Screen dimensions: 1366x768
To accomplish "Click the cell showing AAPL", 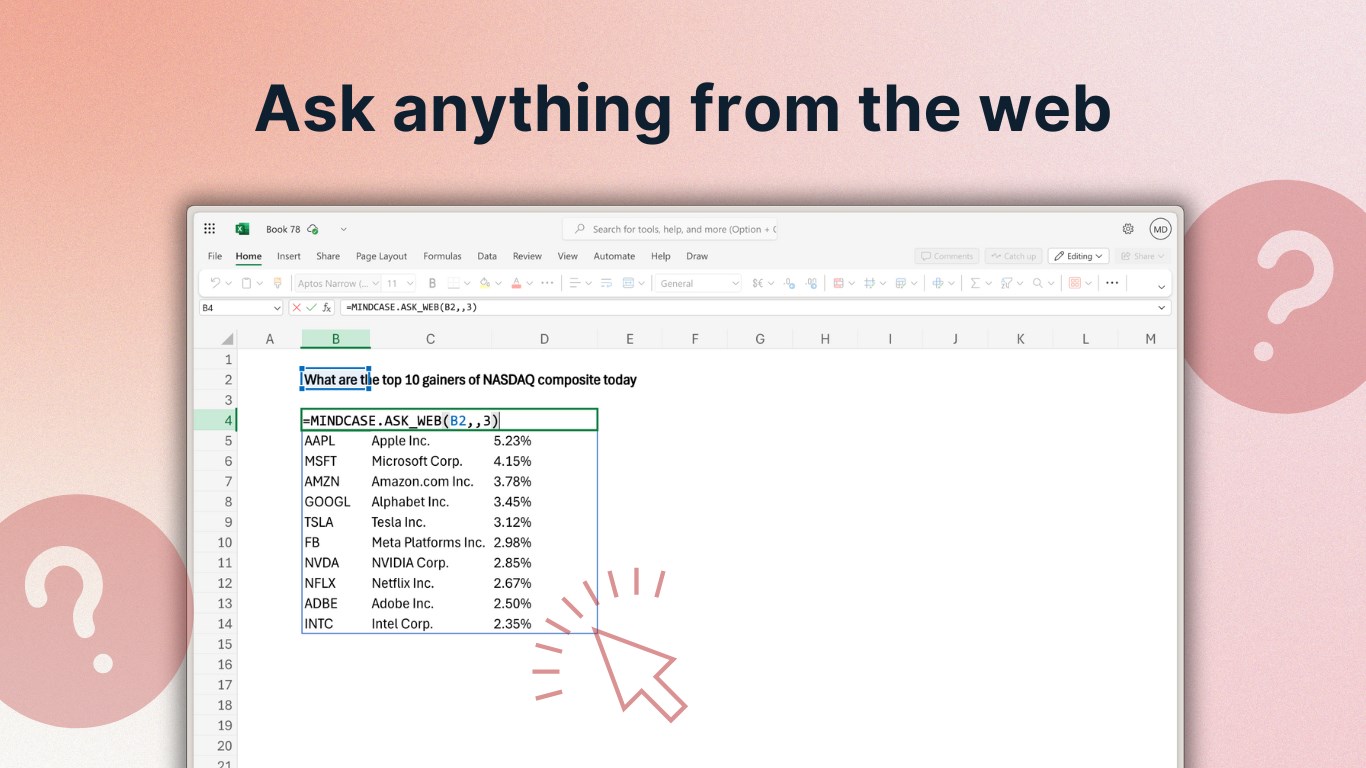I will point(320,441).
